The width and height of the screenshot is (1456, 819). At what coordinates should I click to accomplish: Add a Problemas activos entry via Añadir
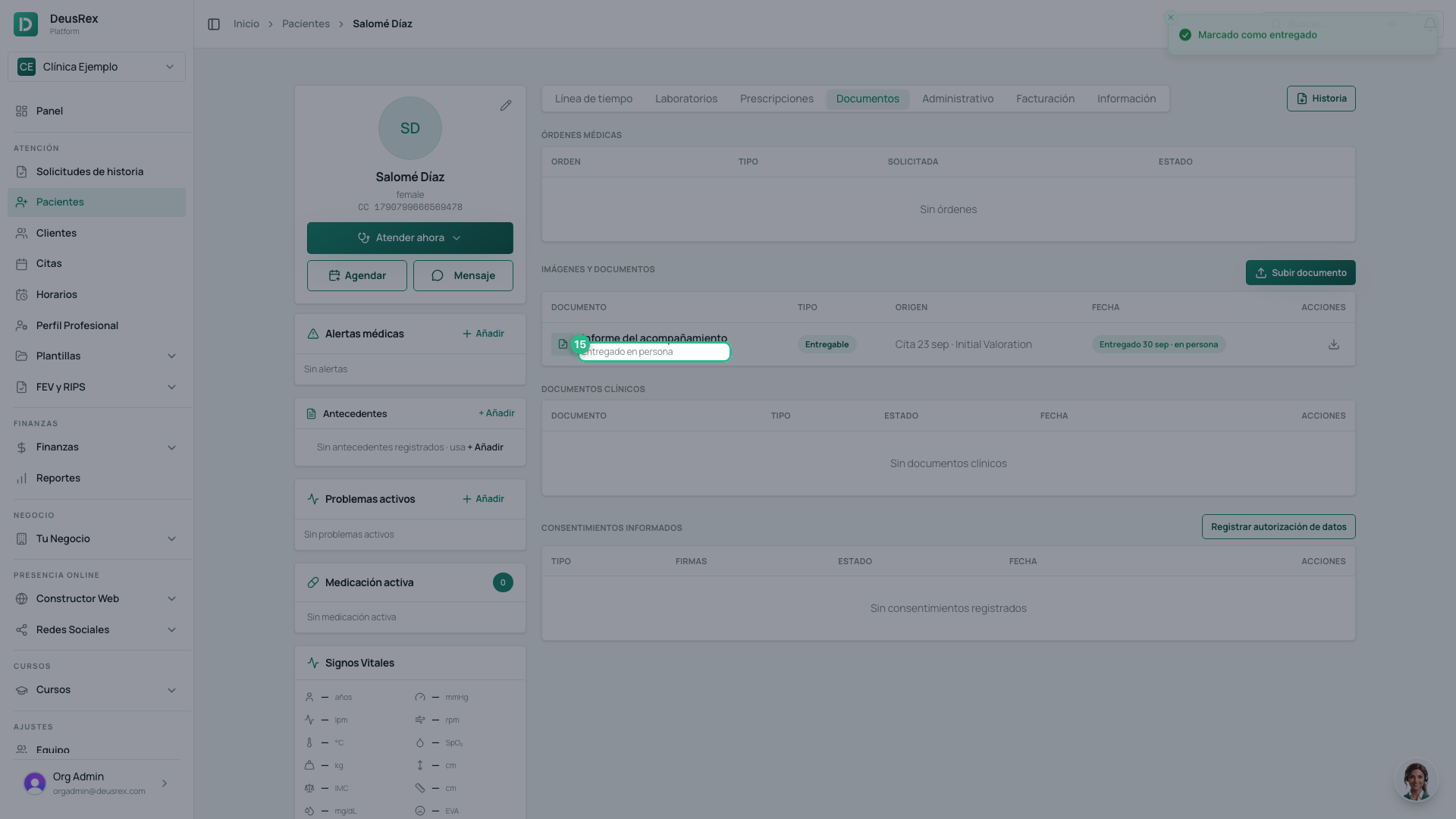(x=483, y=499)
